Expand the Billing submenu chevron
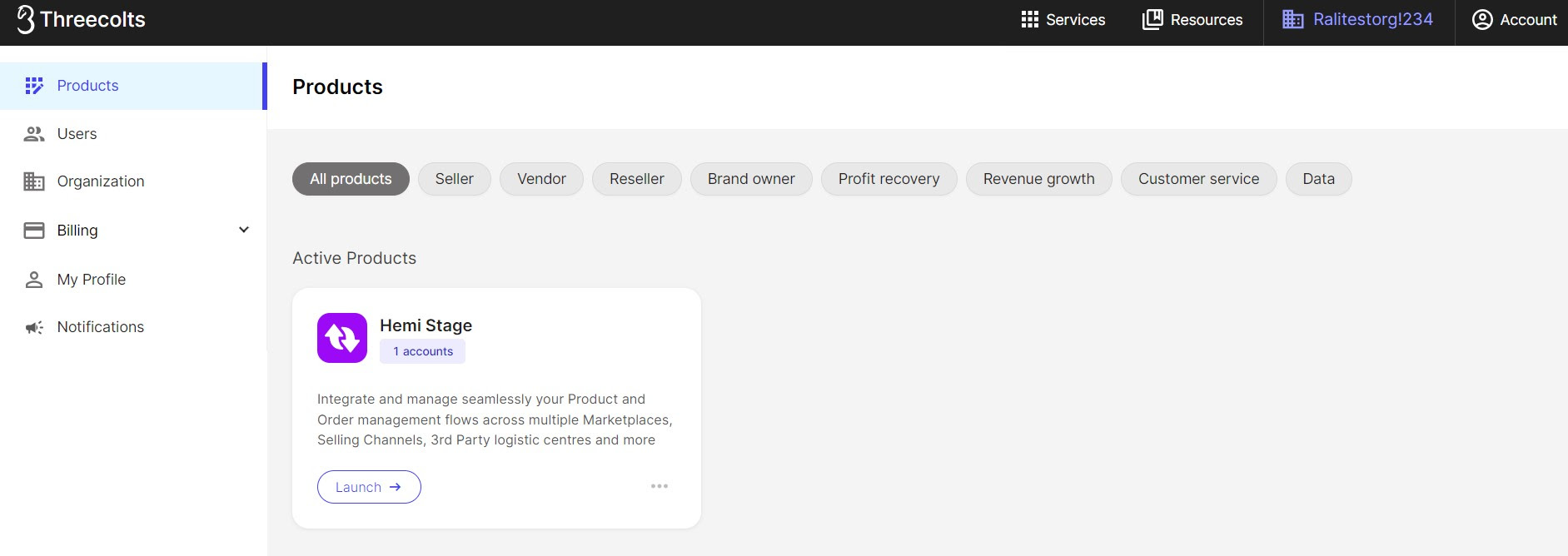The image size is (1568, 556). pyautogui.click(x=244, y=230)
